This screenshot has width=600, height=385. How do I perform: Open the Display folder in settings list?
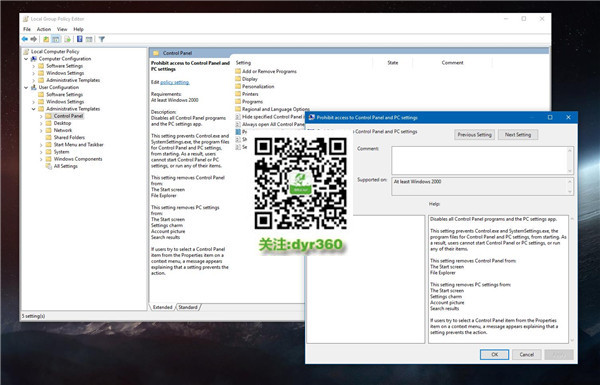tap(249, 79)
